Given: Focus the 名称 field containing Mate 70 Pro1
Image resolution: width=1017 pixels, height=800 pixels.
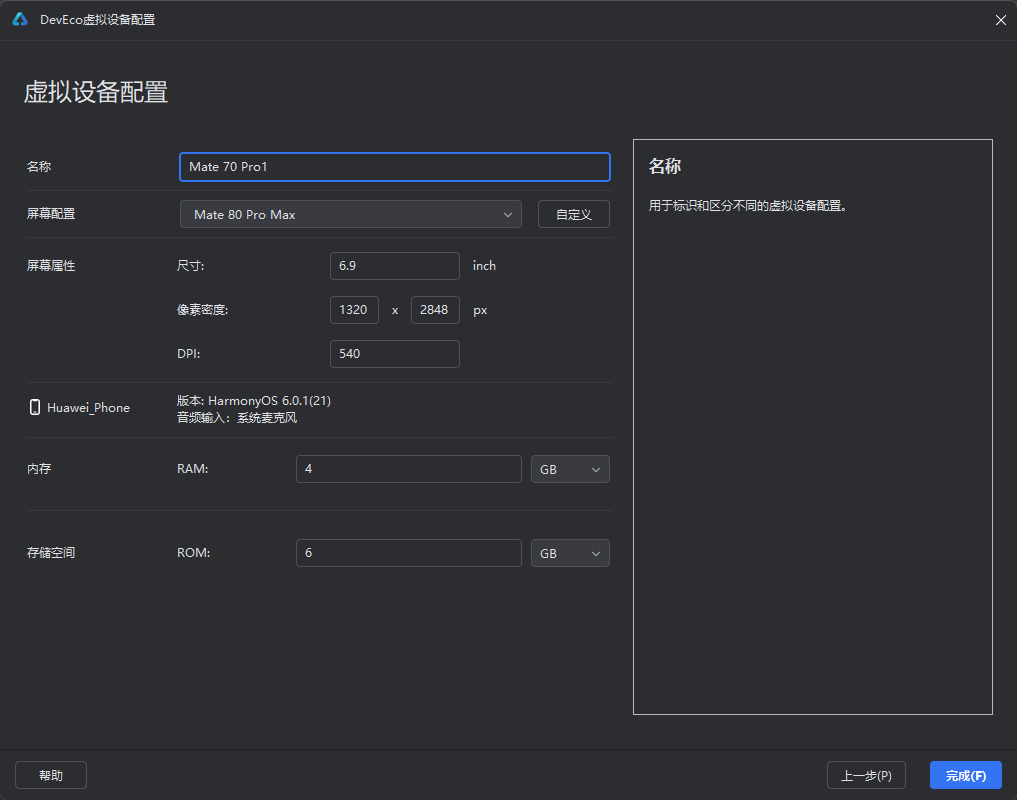Looking at the screenshot, I should (394, 167).
